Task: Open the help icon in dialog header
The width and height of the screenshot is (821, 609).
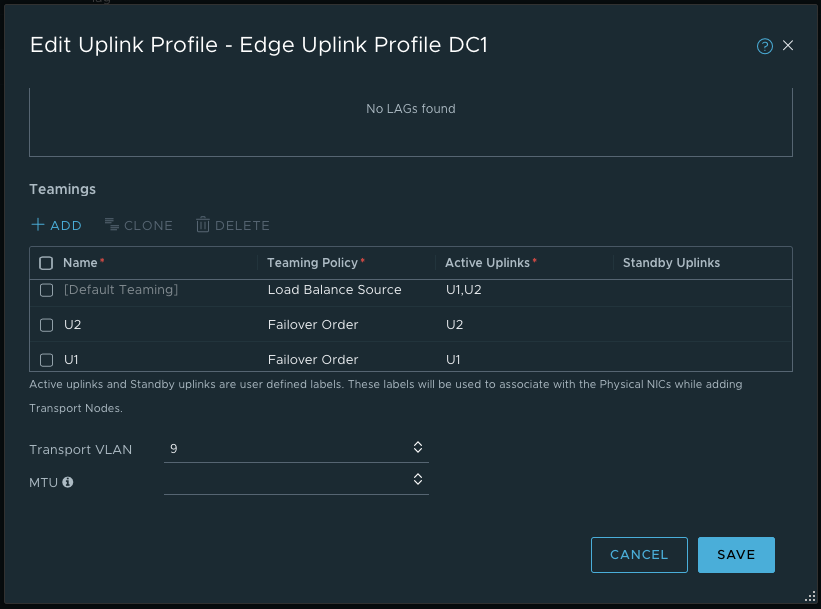Action: click(765, 46)
